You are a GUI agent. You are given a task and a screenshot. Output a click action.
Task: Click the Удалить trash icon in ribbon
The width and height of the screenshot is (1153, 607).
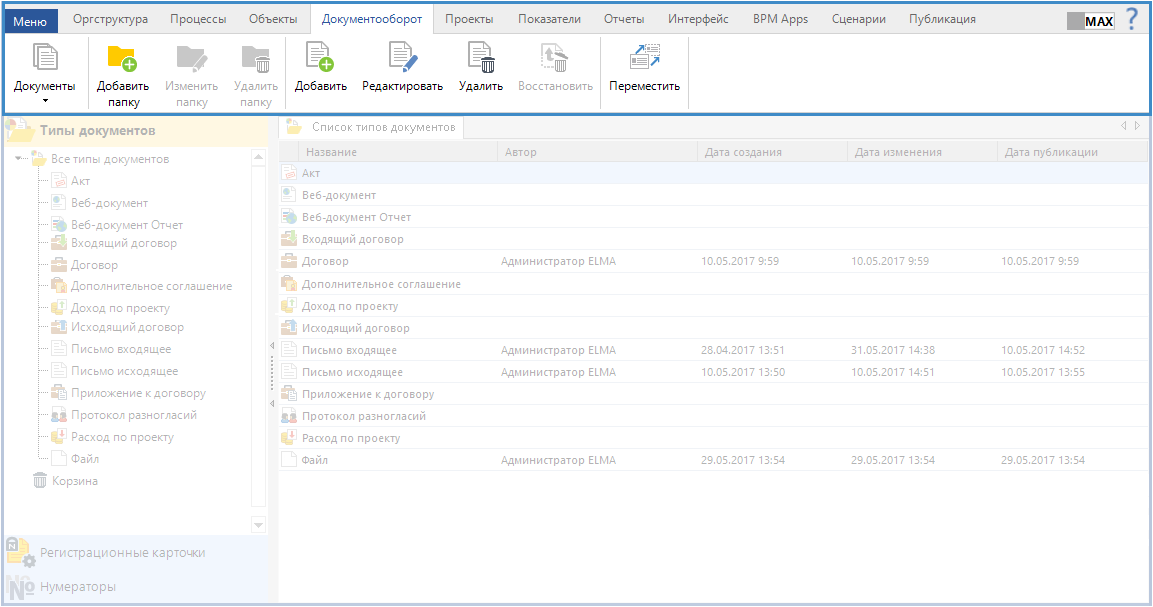[x=480, y=59]
